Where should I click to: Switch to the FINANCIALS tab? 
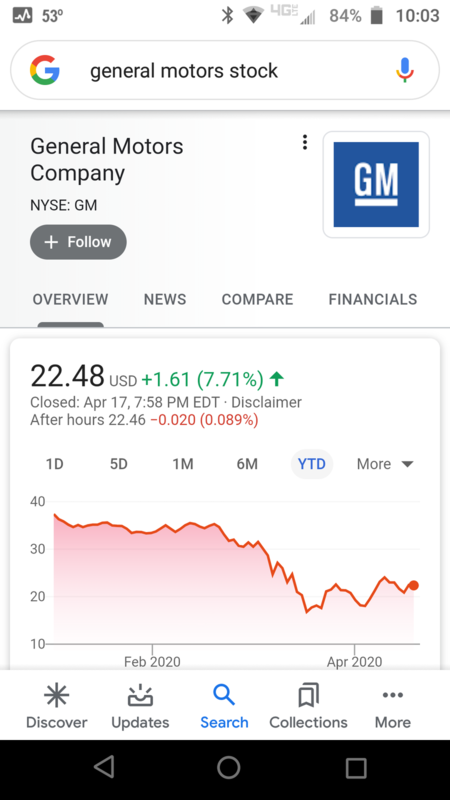tap(373, 299)
